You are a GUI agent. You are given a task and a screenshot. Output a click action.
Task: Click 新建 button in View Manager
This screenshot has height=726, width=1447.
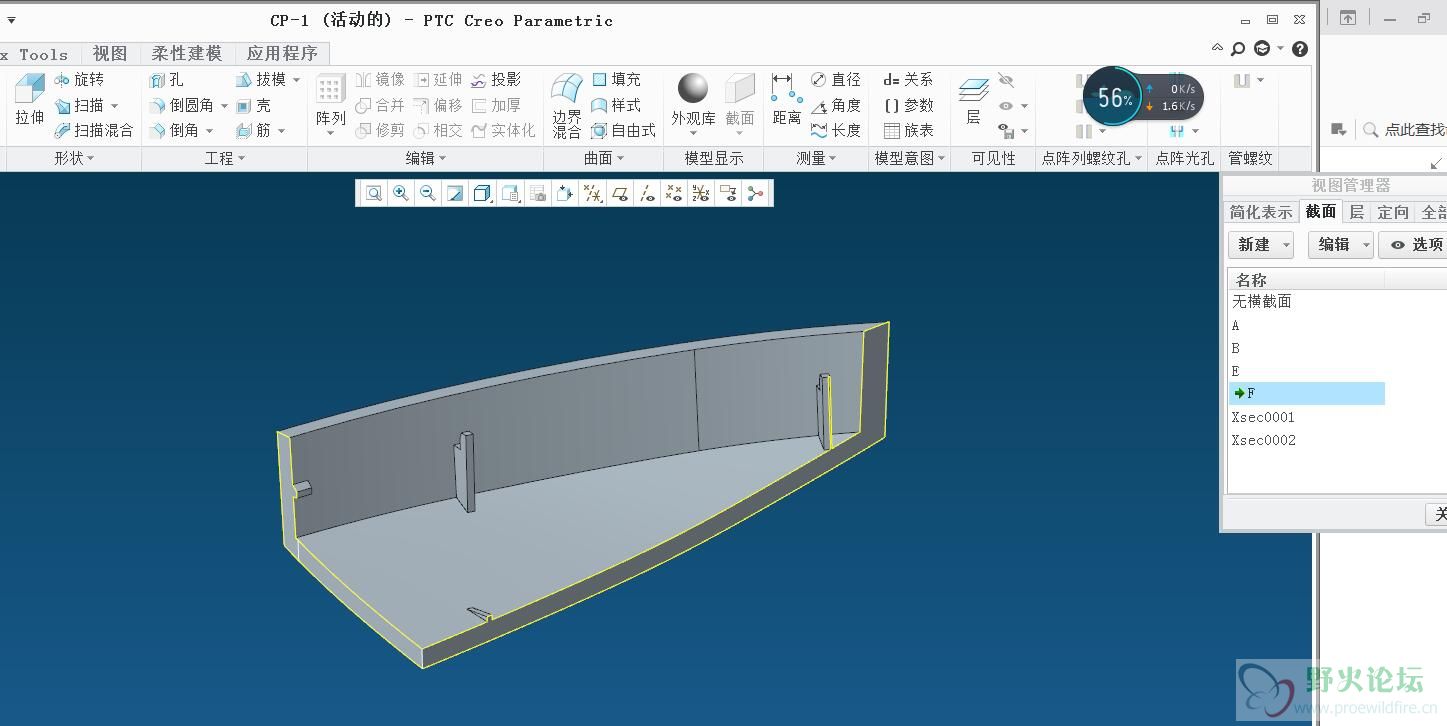pyautogui.click(x=1261, y=244)
